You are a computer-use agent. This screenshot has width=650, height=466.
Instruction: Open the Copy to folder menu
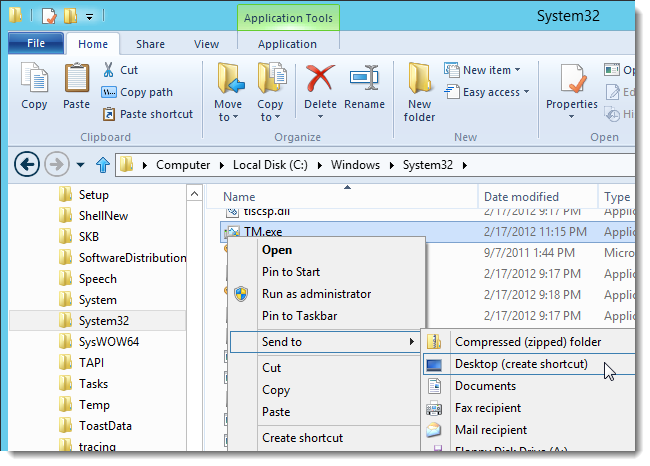270,92
